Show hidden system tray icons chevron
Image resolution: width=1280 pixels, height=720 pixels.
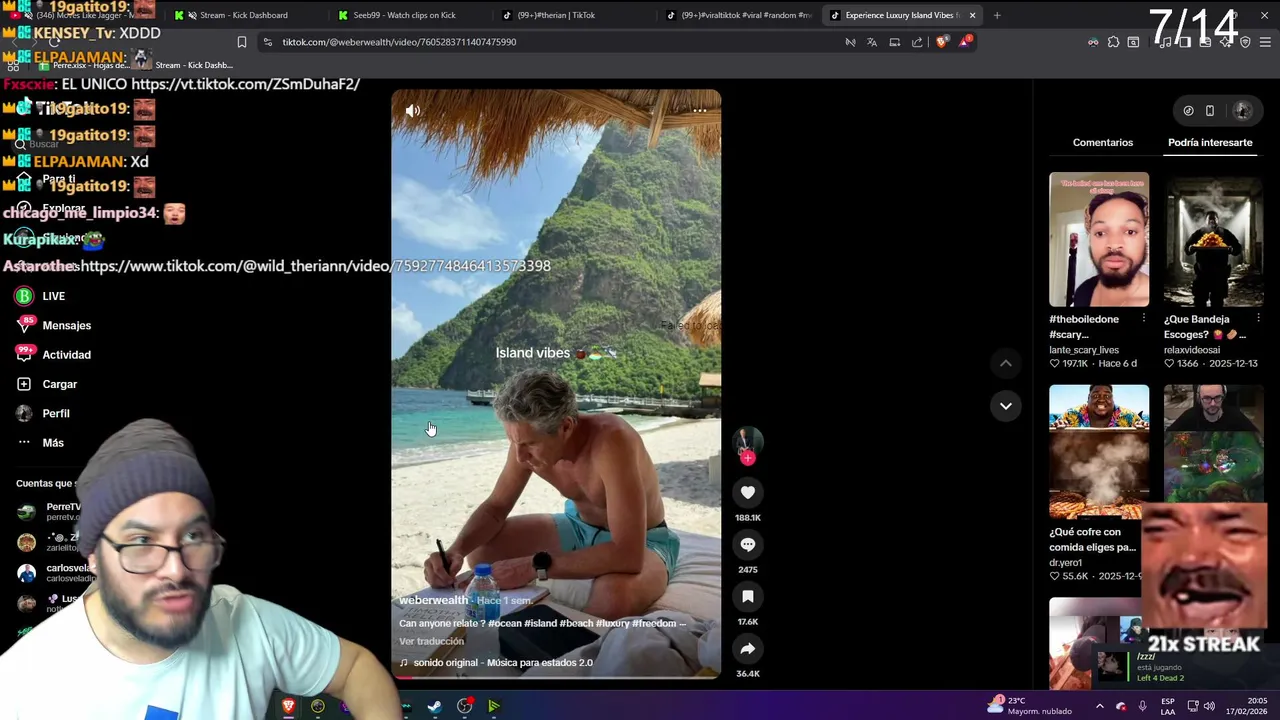coord(1099,706)
